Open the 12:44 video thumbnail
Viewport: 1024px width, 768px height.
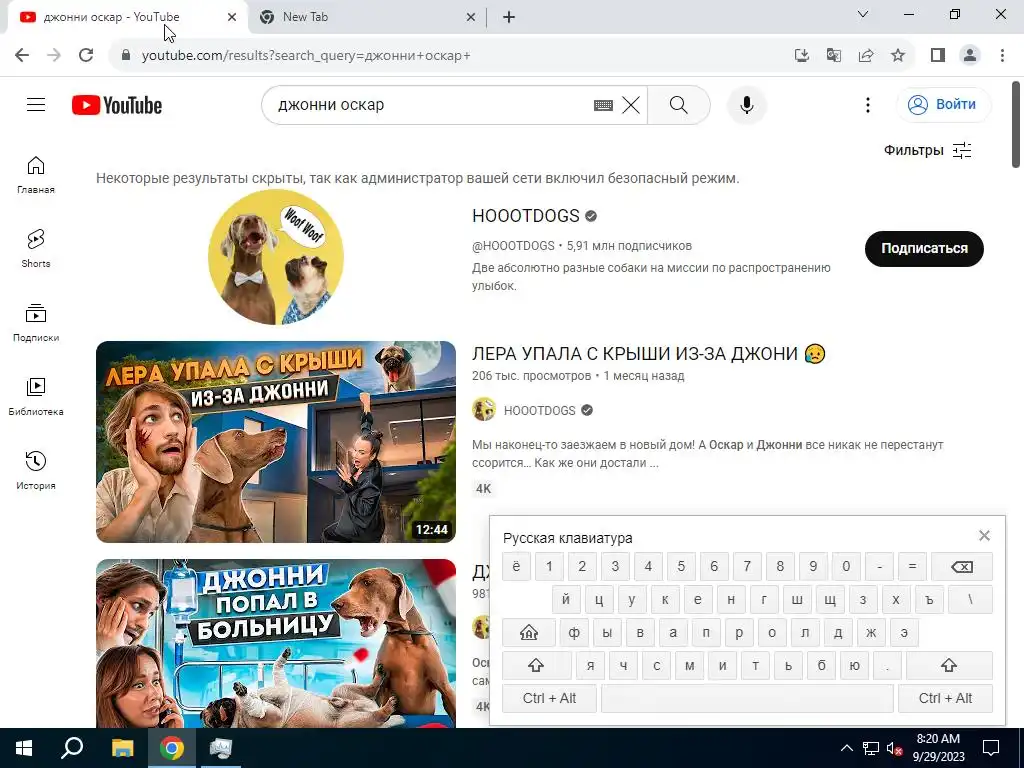point(276,441)
